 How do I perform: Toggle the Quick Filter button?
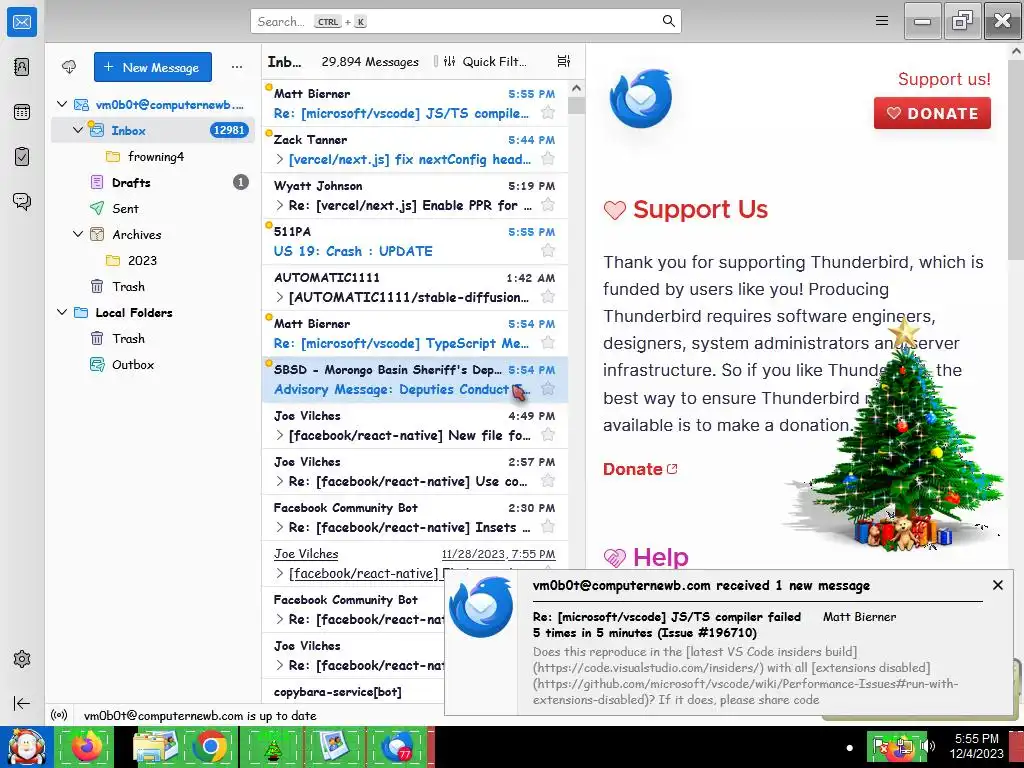click(485, 61)
